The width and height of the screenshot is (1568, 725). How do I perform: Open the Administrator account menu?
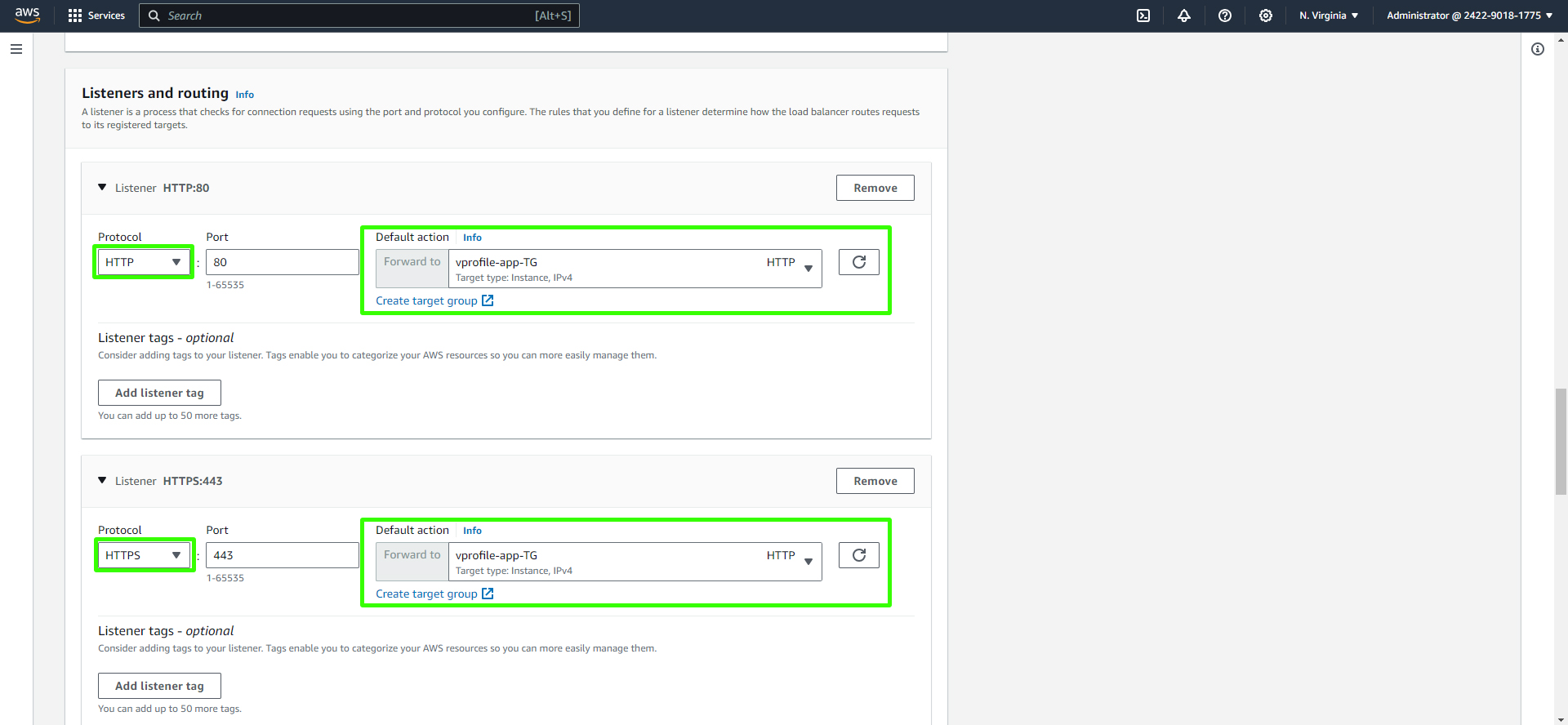[x=1469, y=16]
